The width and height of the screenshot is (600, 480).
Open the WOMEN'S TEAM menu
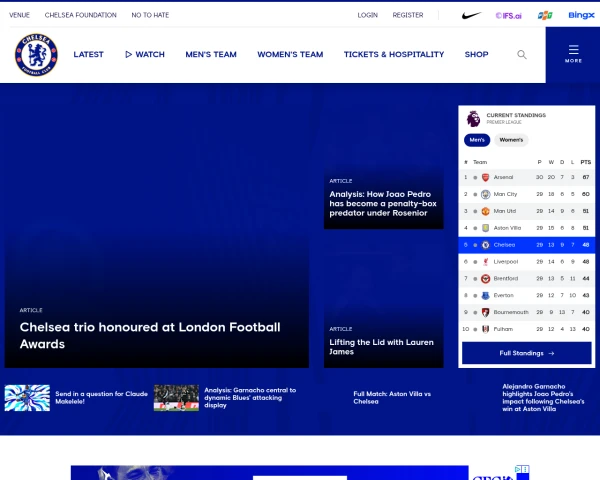click(x=290, y=54)
